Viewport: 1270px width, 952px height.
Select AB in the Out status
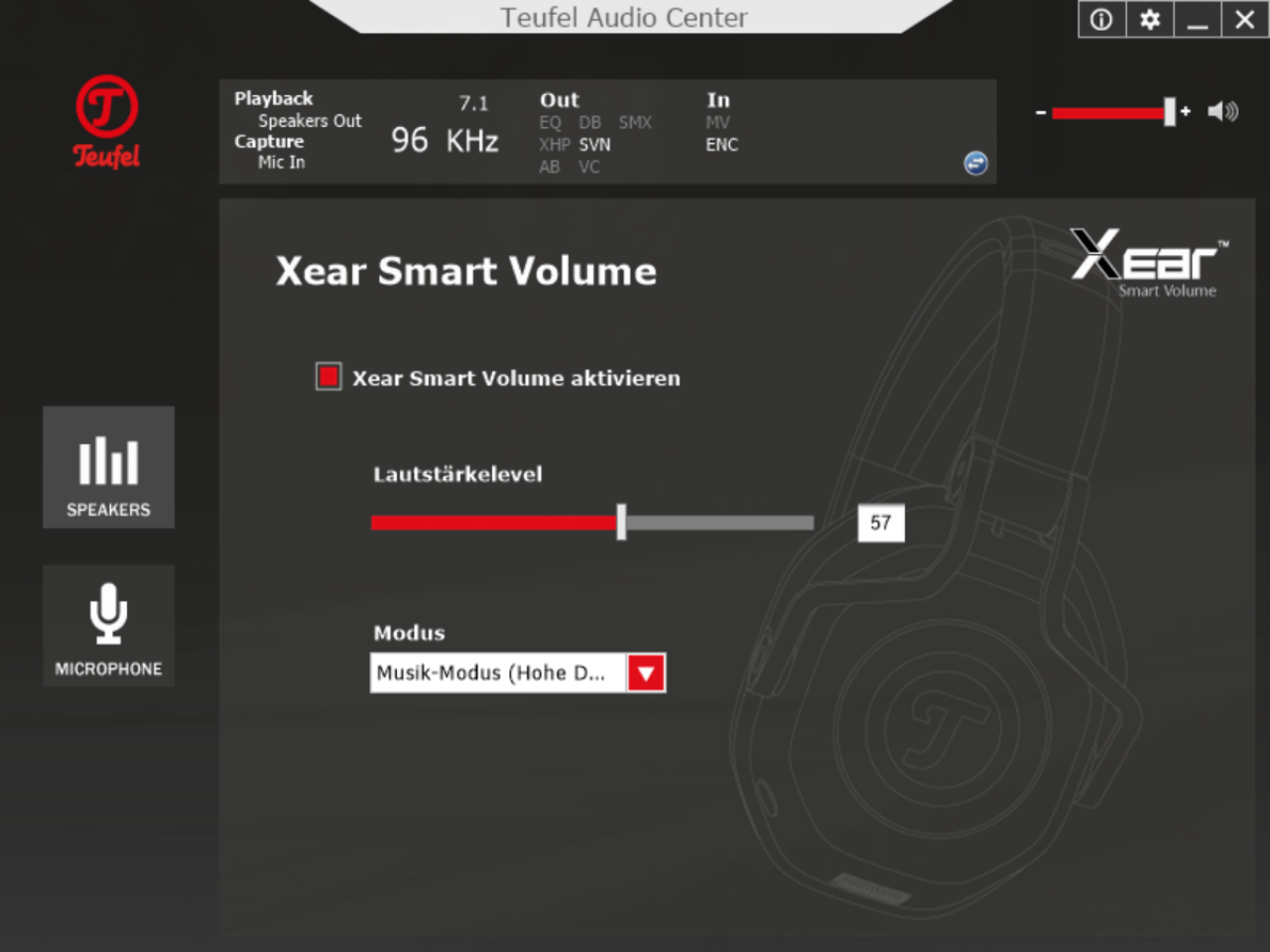coord(549,167)
